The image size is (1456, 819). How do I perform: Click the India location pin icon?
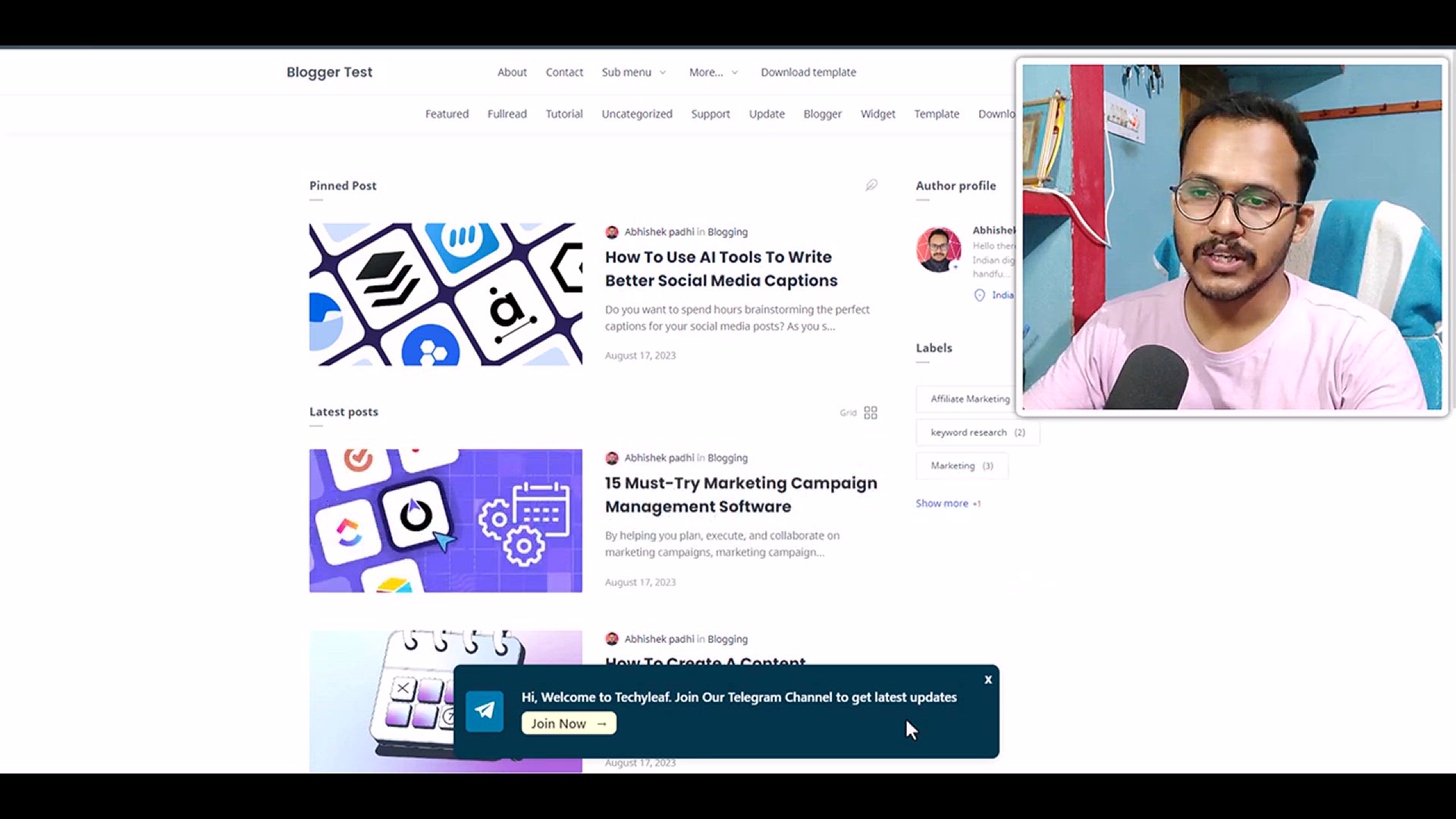pyautogui.click(x=980, y=295)
